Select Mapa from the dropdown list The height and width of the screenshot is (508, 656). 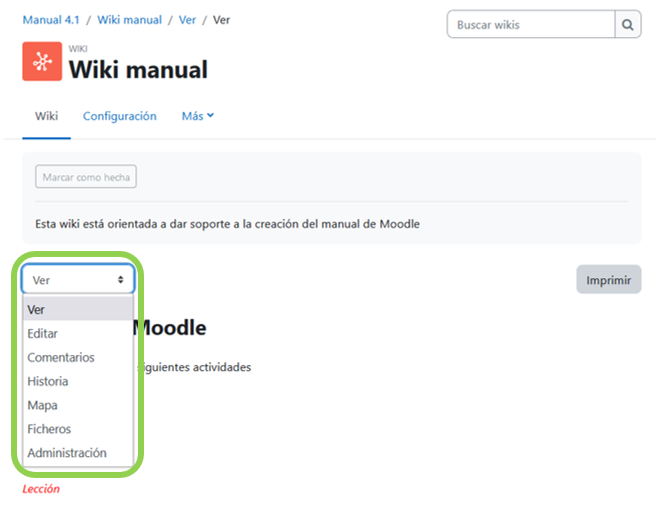click(x=78, y=405)
